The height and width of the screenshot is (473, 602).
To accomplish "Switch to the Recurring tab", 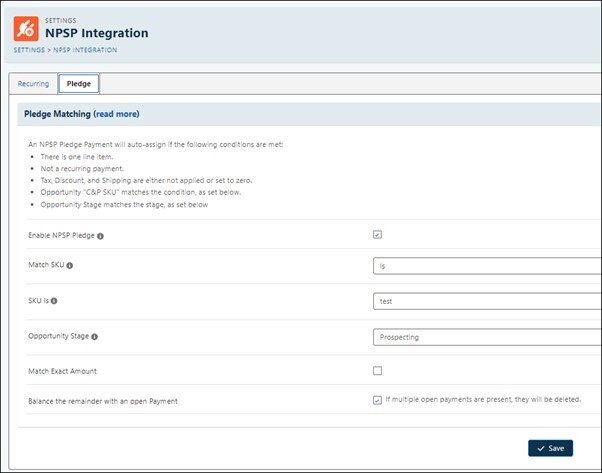I will (33, 84).
